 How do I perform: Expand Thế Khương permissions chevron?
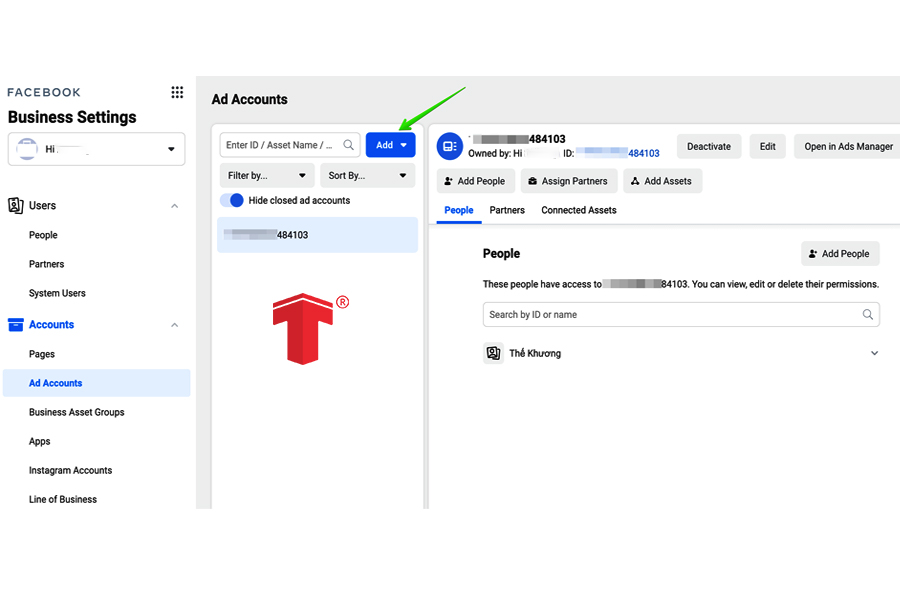[x=874, y=353]
